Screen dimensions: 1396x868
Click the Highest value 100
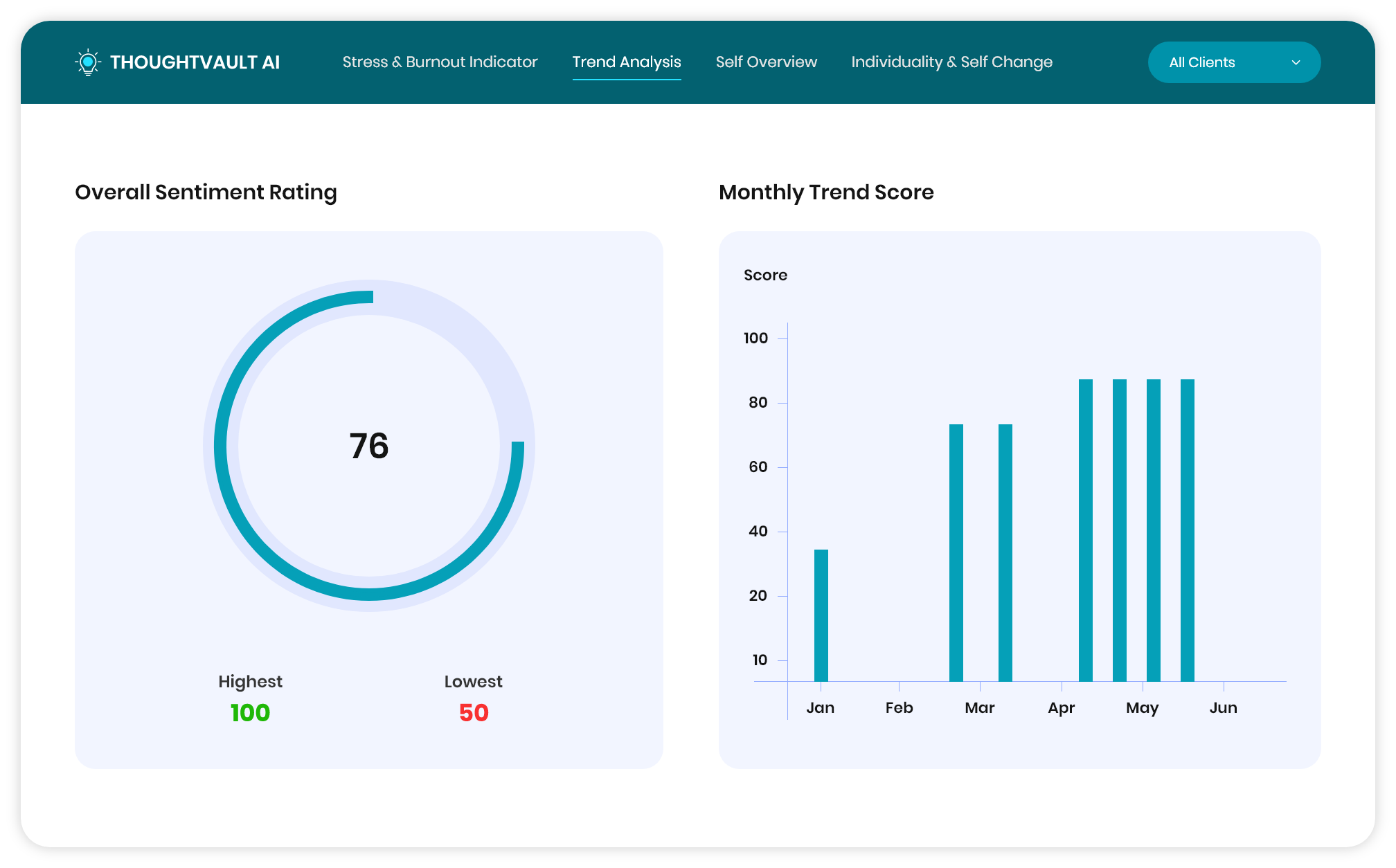click(250, 712)
